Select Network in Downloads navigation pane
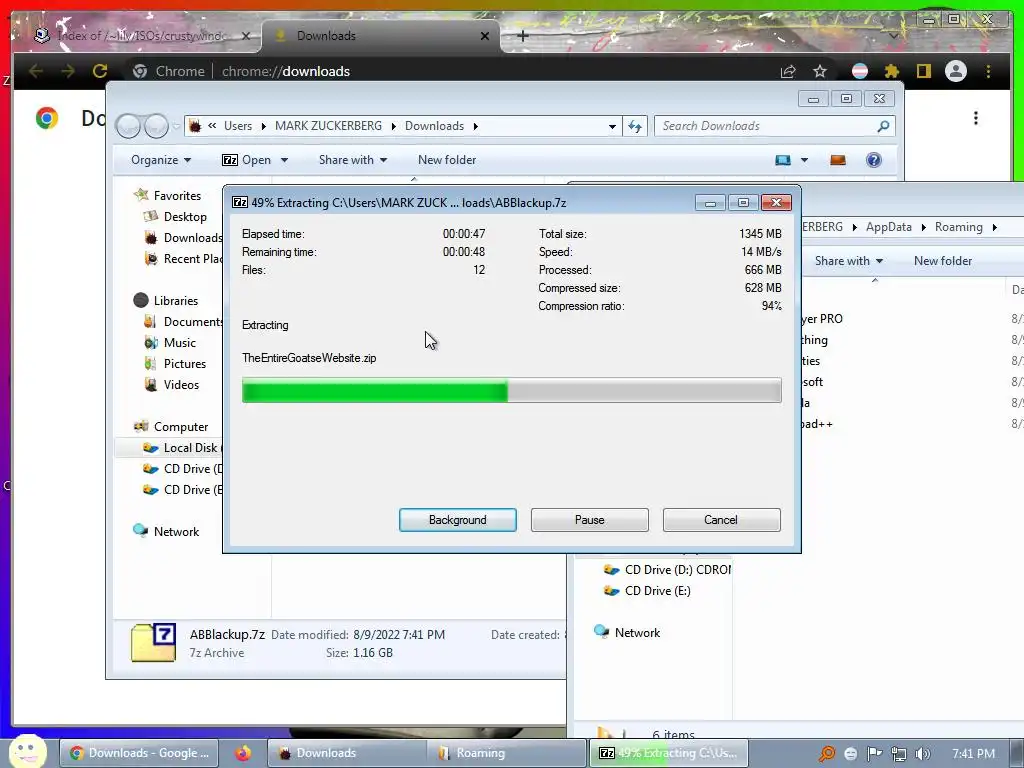The image size is (1024, 768). point(176,532)
